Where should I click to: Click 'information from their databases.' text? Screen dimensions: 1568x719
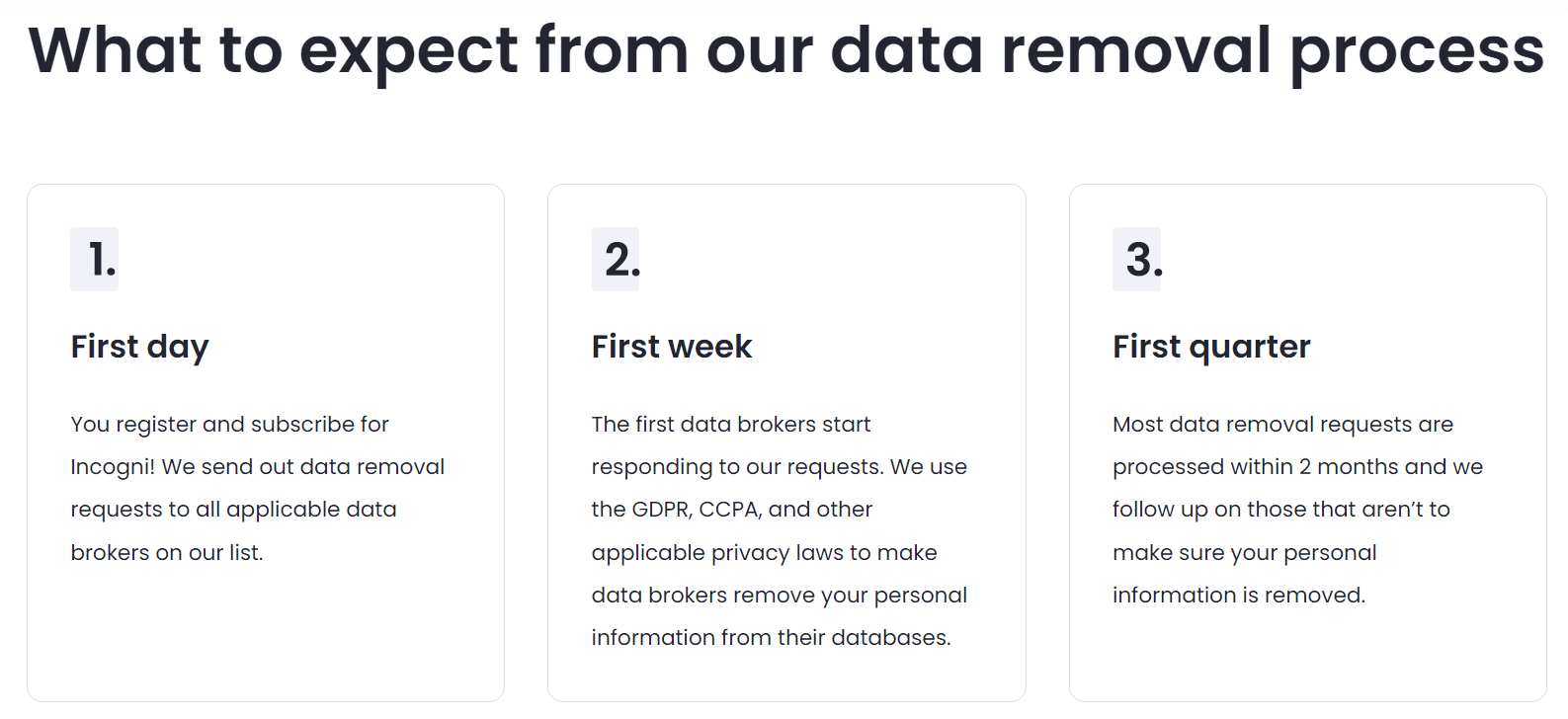(771, 638)
